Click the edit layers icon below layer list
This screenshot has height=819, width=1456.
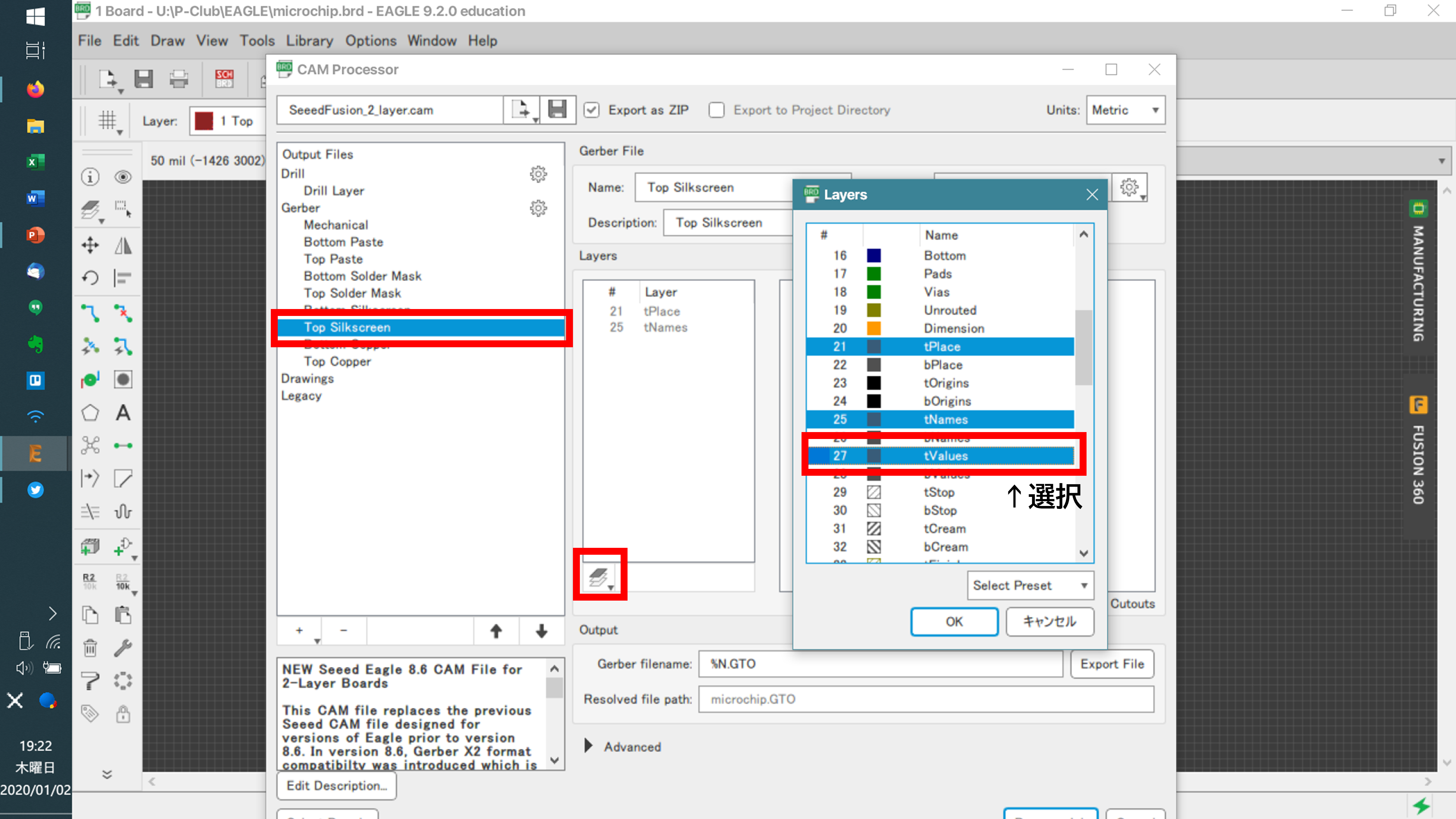click(598, 577)
